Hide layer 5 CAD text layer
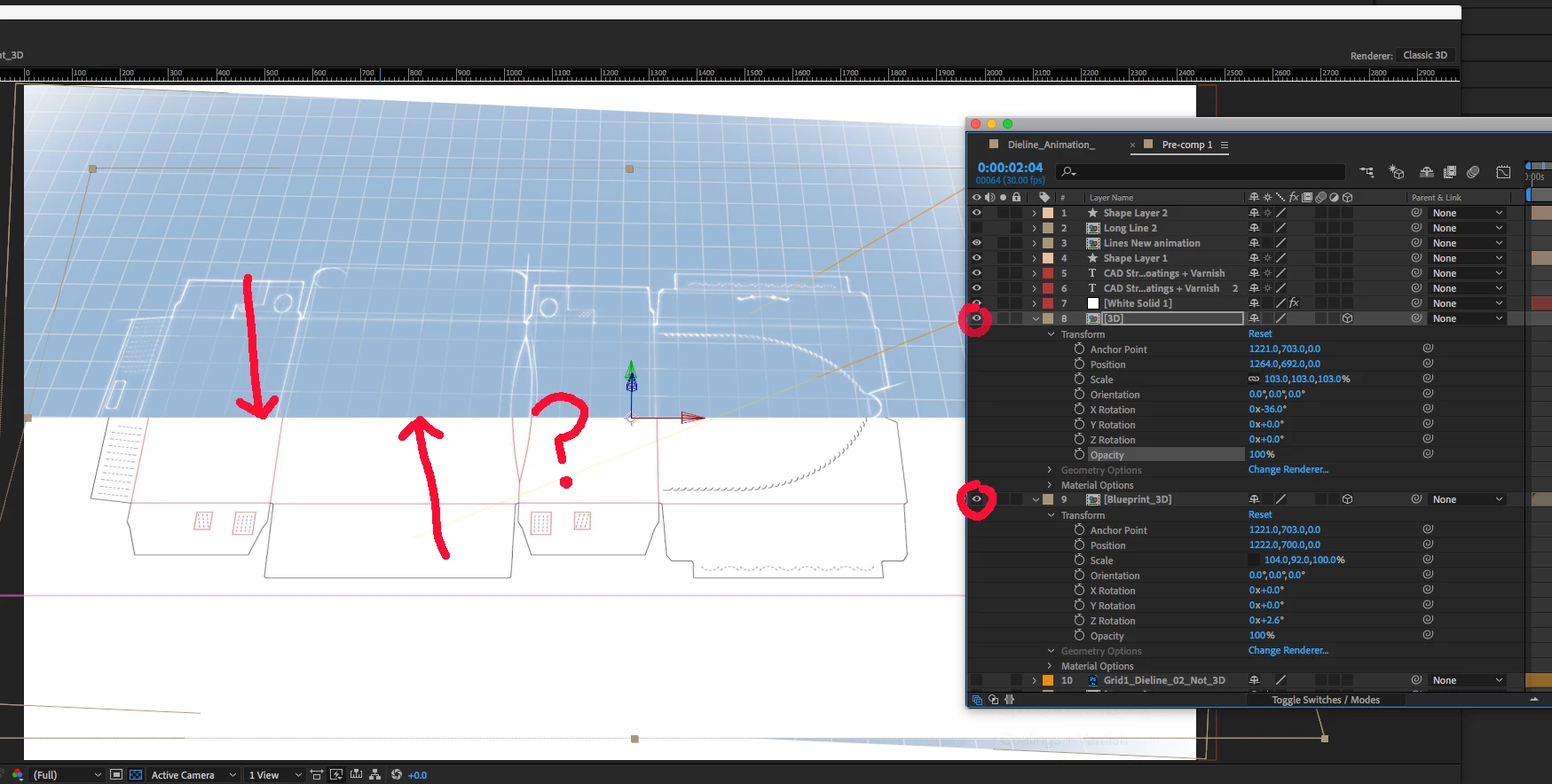Screen dimensions: 1552x784 click(976, 273)
